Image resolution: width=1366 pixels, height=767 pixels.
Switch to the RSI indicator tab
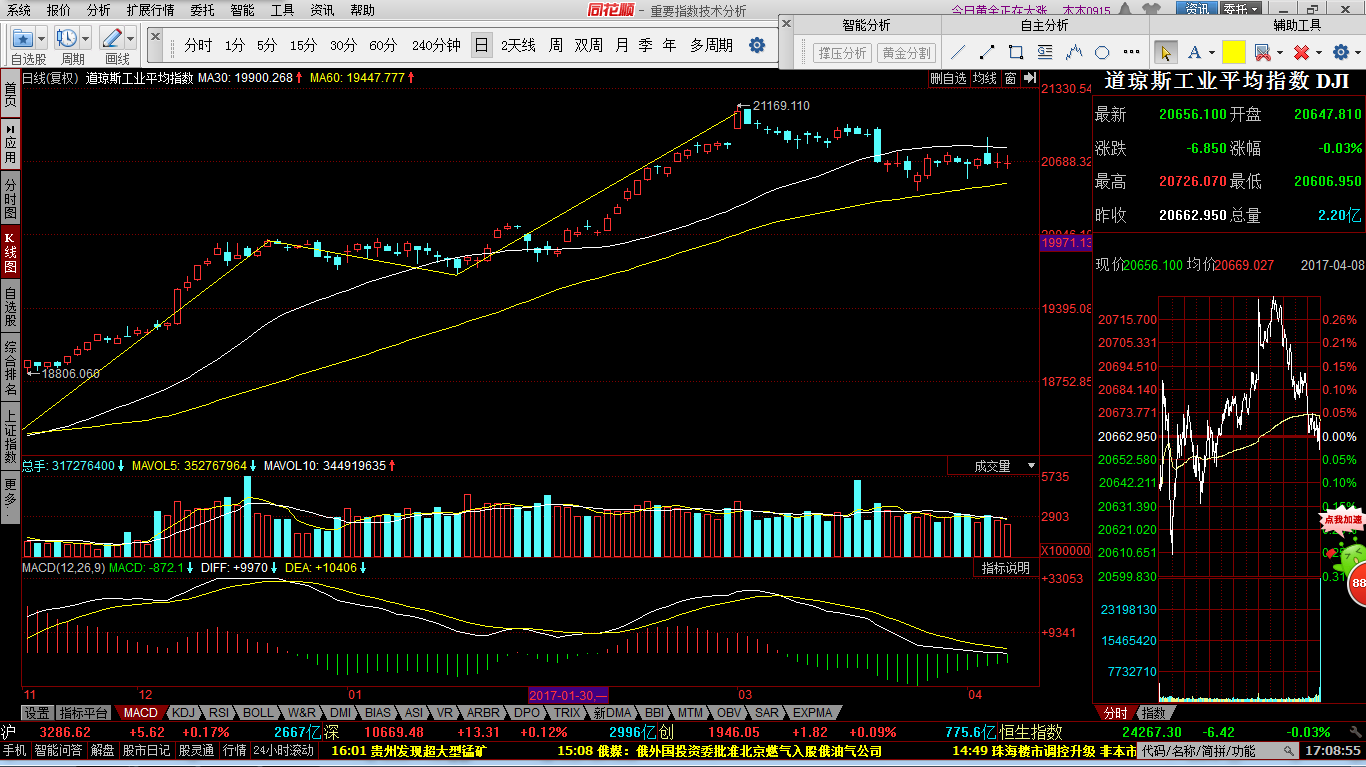218,713
